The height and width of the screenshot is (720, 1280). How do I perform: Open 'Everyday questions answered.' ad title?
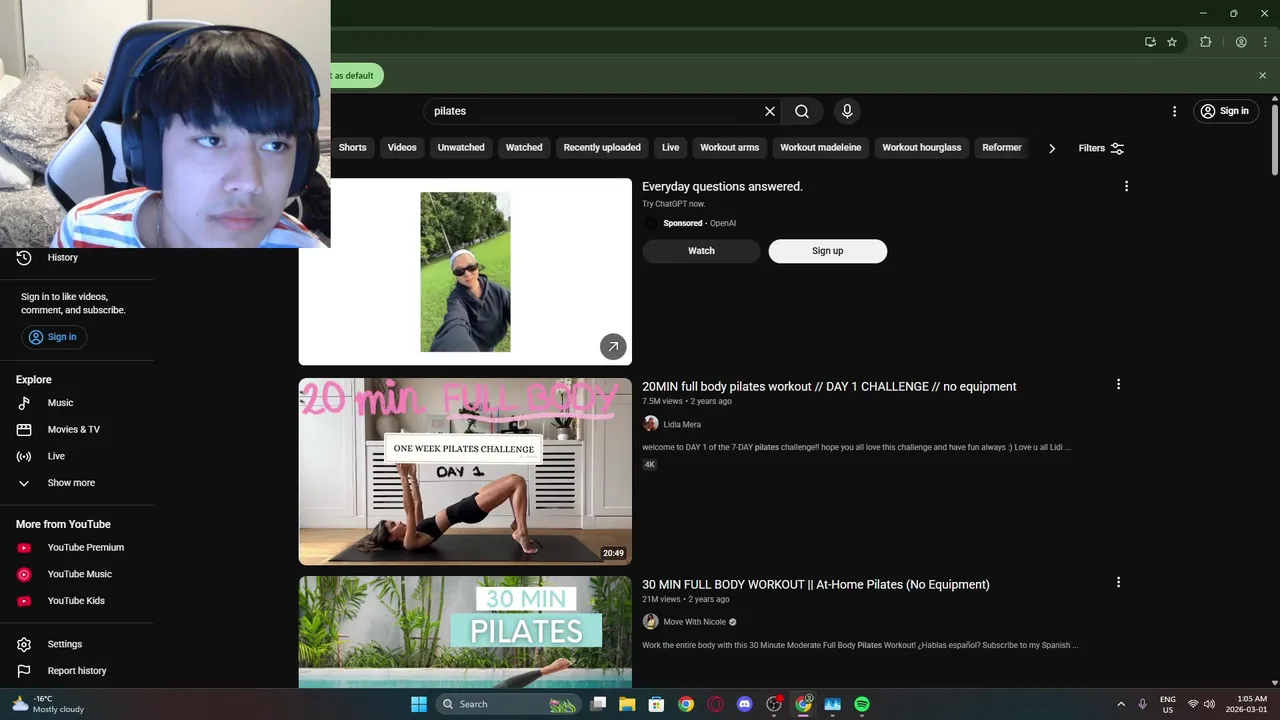click(722, 186)
